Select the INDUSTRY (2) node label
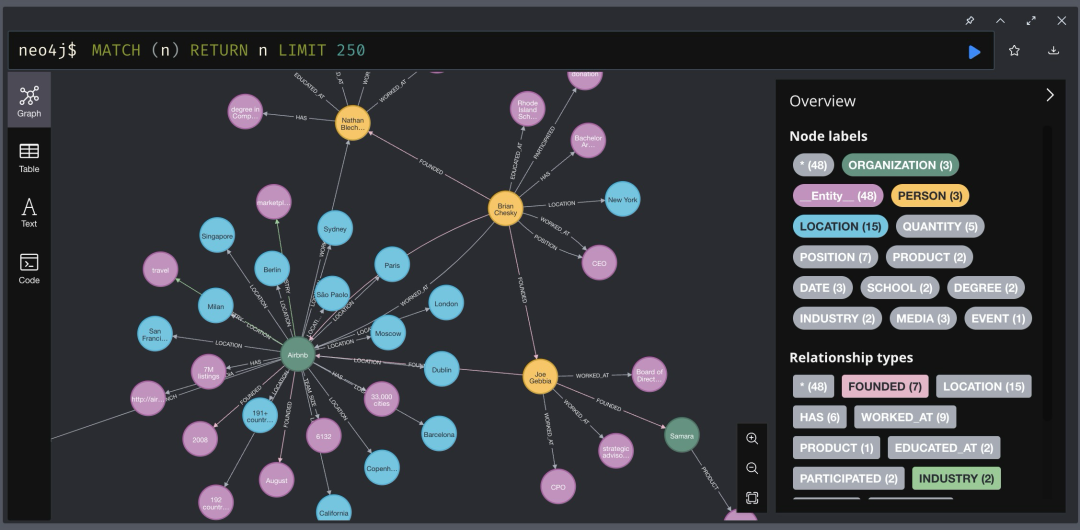The image size is (1080, 530). 837,318
